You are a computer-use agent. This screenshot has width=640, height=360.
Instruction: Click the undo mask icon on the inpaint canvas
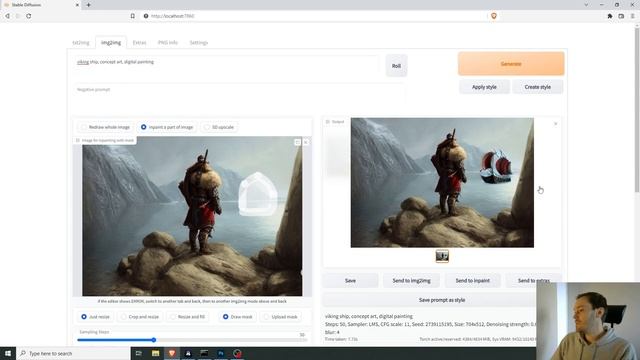pyautogui.click(x=298, y=142)
